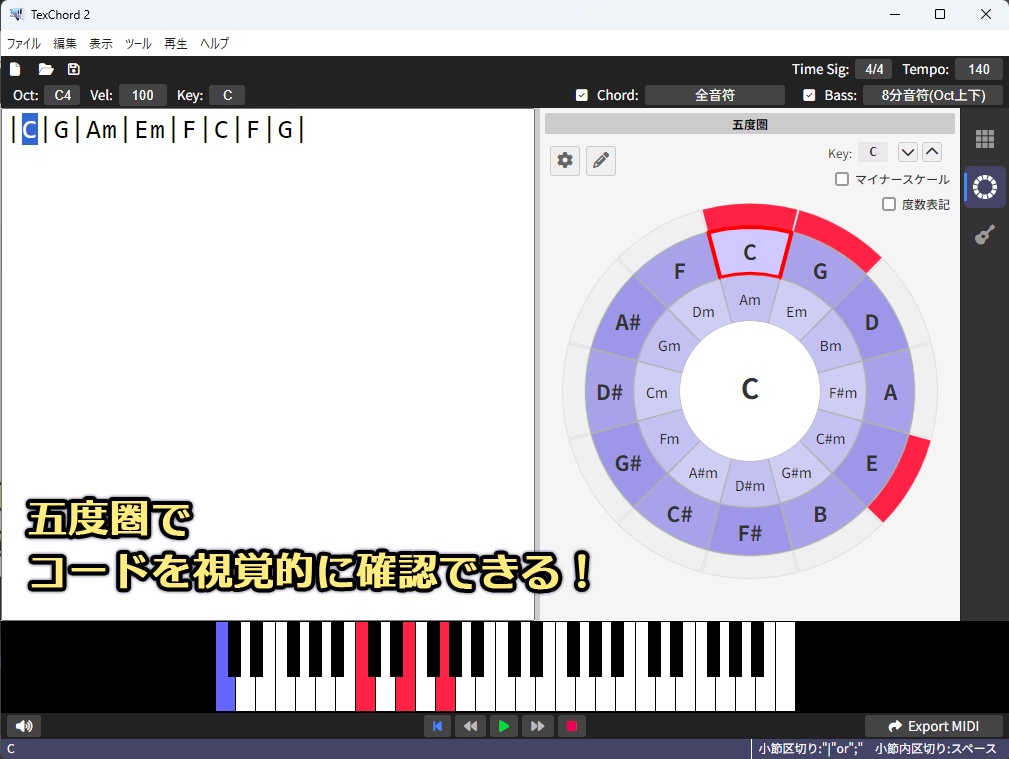The image size is (1009, 759).
Task: Open a file using the folder icon
Action: click(x=44, y=69)
